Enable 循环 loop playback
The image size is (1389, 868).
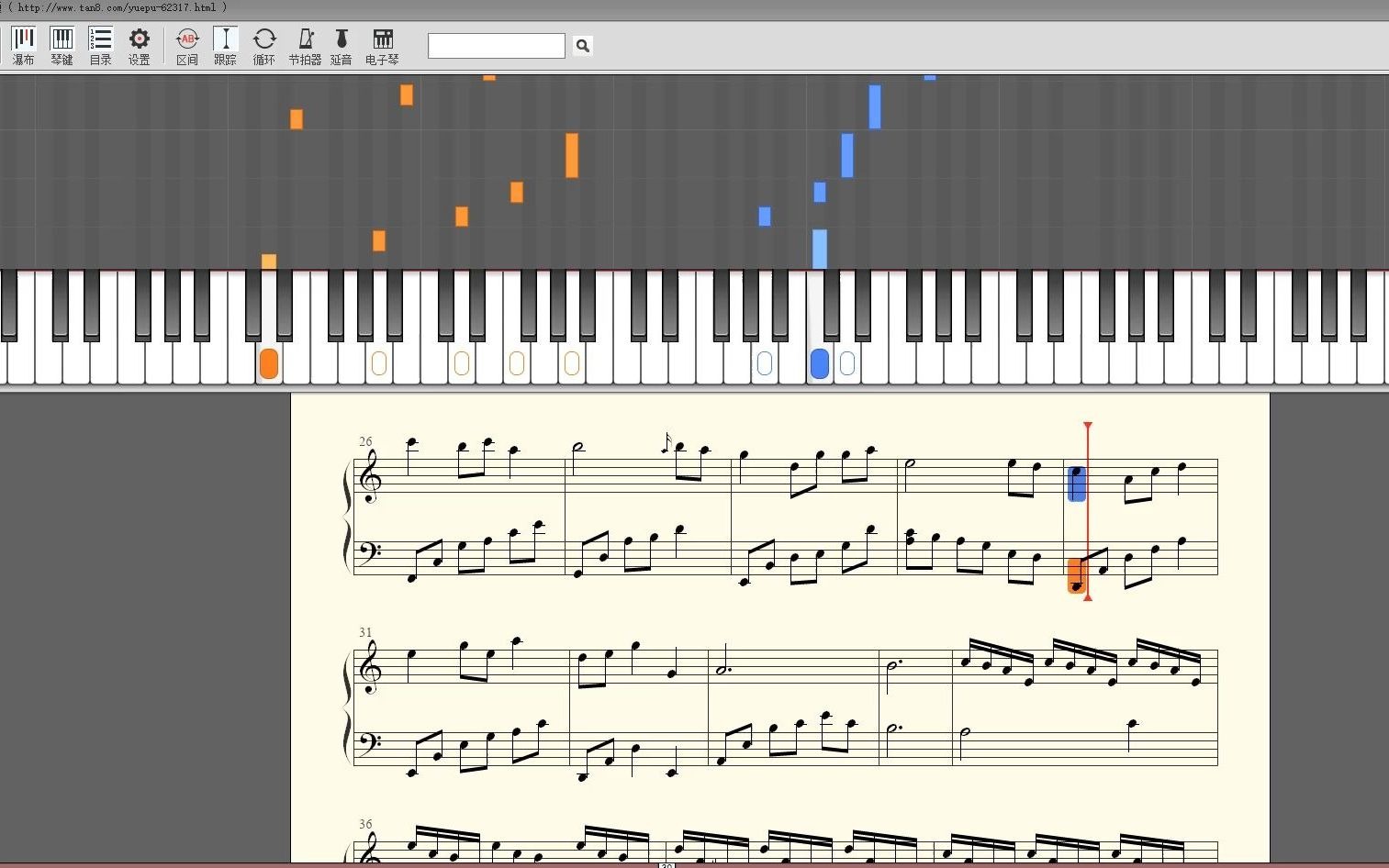(264, 46)
